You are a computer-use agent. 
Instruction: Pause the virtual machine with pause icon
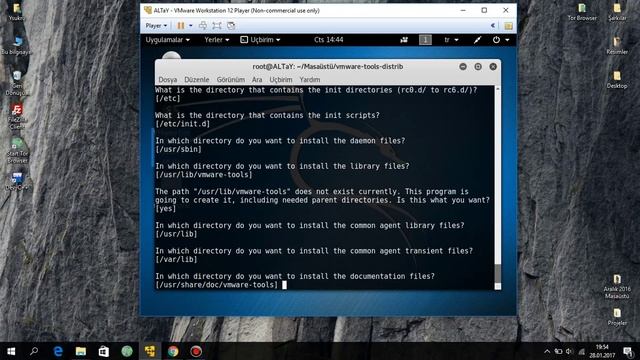coord(181,26)
